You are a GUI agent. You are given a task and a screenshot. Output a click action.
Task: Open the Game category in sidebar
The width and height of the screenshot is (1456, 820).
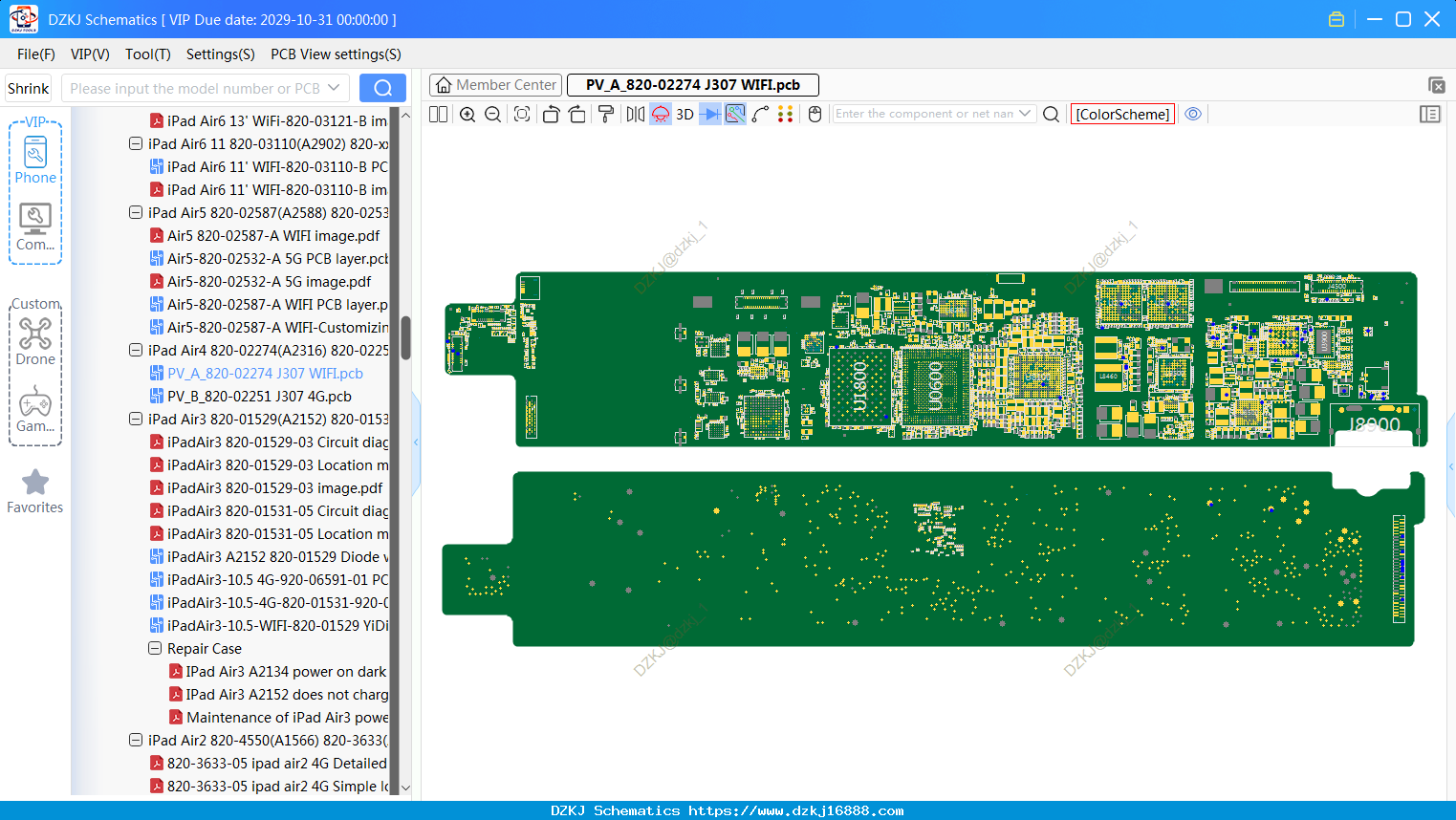click(35, 409)
